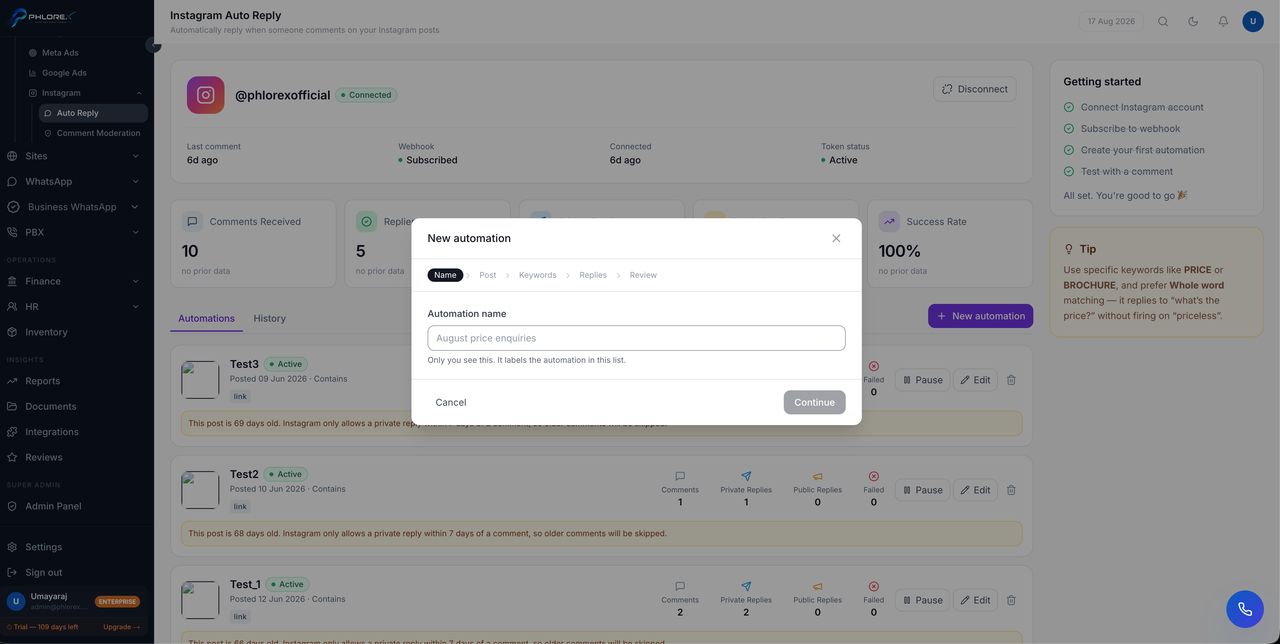Image resolution: width=1280 pixels, height=644 pixels.
Task: Open the Test_1 post thumbnail
Action: (200, 600)
